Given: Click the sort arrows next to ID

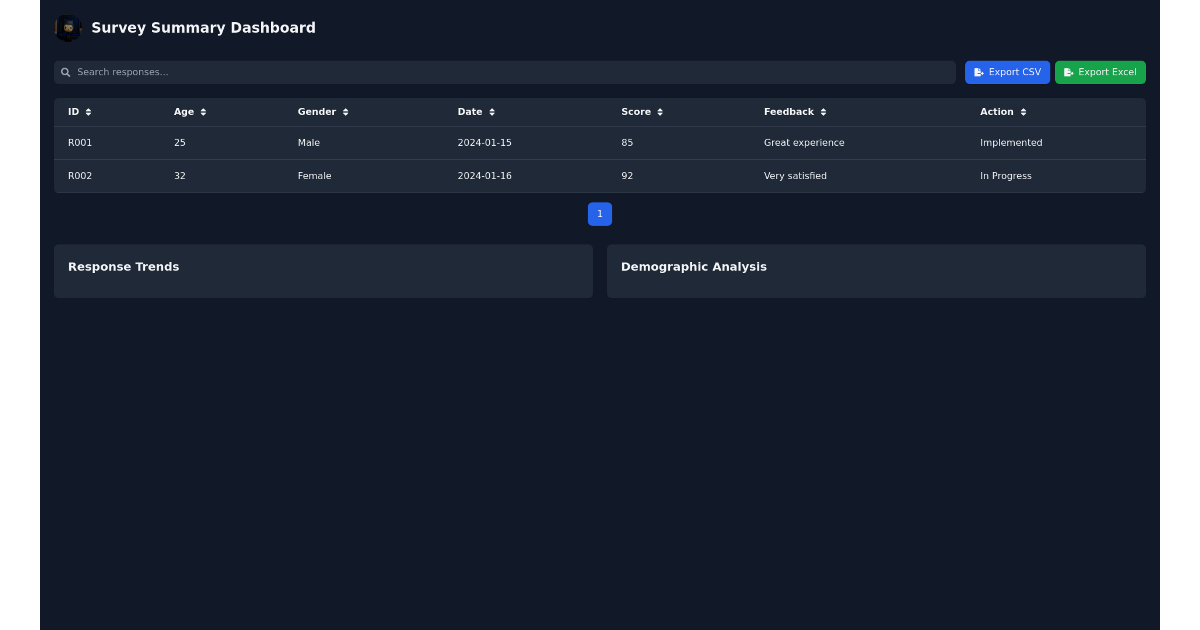Looking at the screenshot, I should 89,112.
